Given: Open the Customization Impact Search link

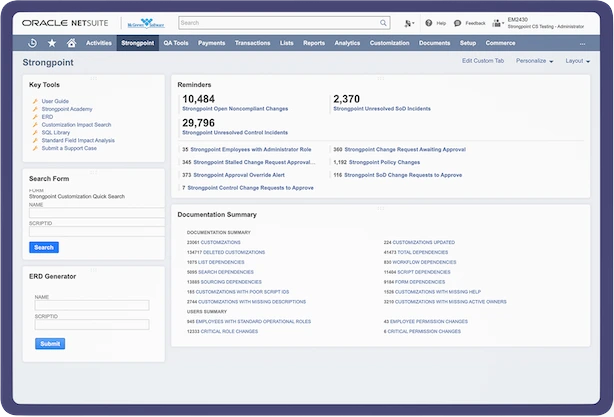Looking at the screenshot, I should click(77, 124).
